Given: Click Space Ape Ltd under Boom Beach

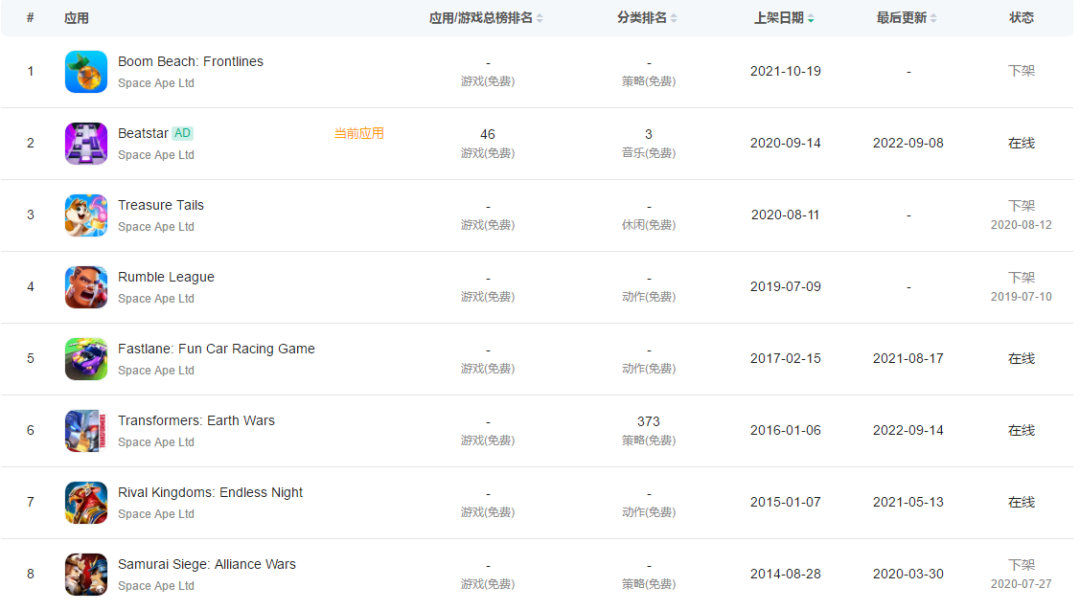Looking at the screenshot, I should click(156, 83).
